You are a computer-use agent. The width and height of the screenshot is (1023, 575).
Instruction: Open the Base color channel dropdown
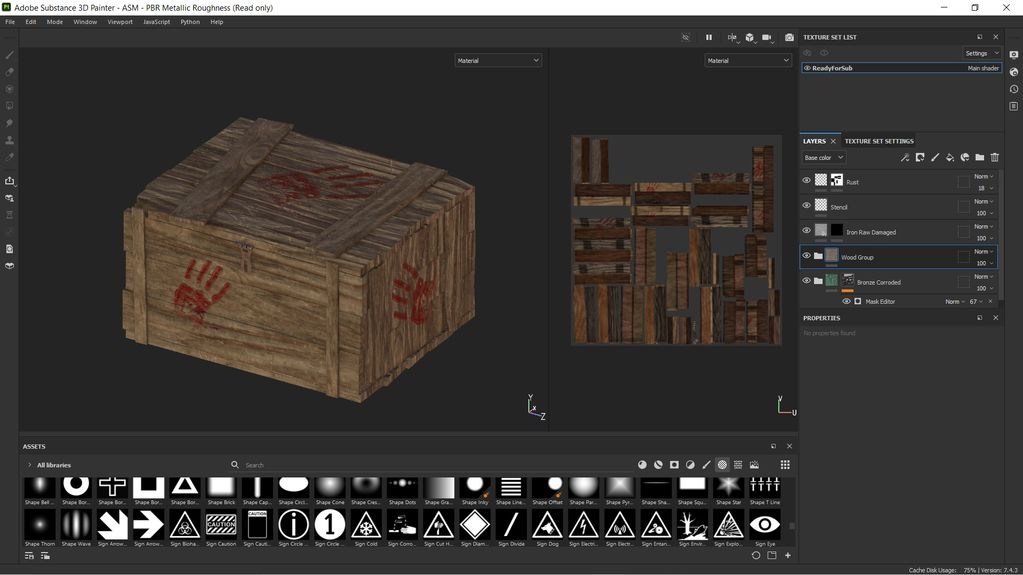pos(824,157)
